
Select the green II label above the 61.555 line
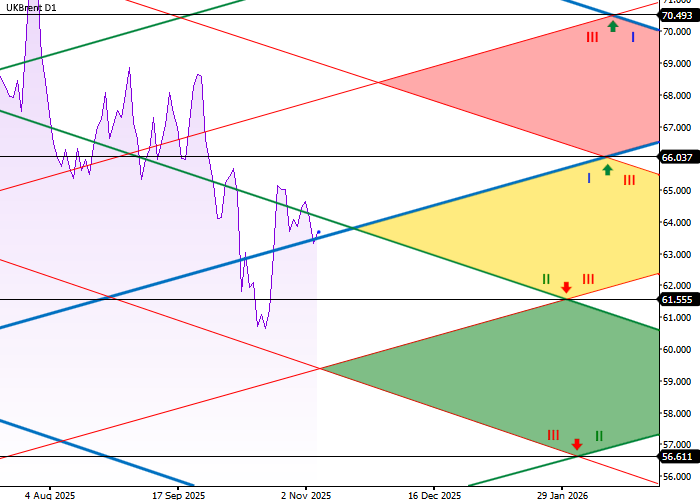pos(546,278)
